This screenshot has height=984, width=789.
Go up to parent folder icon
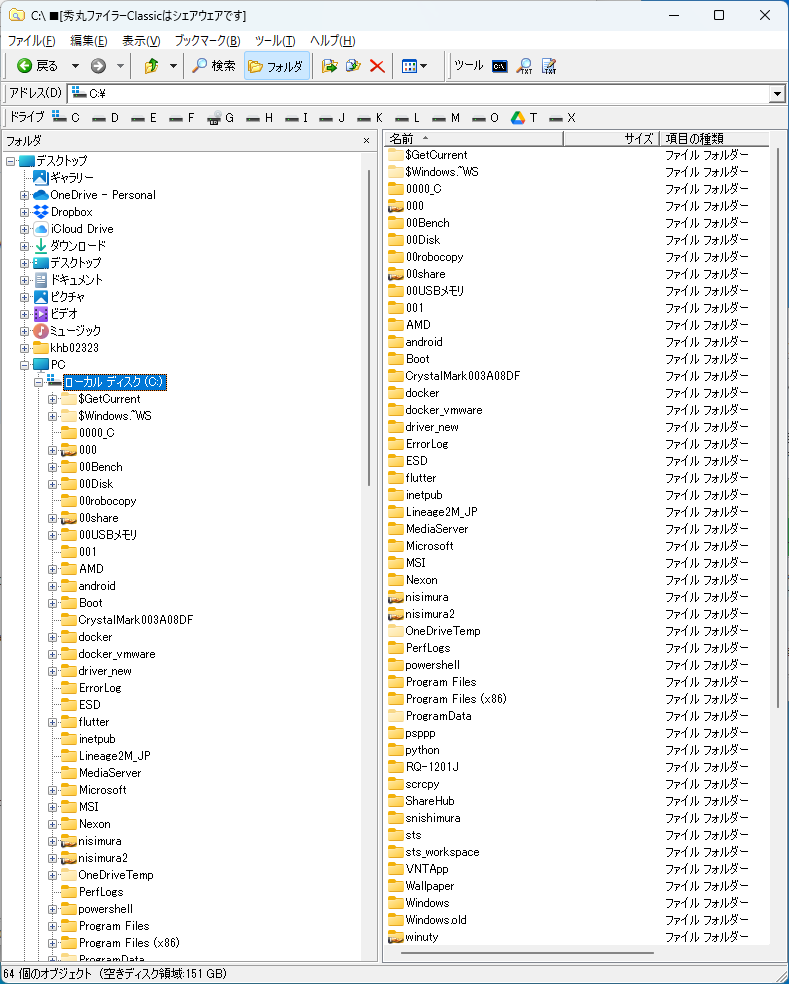(x=151, y=66)
